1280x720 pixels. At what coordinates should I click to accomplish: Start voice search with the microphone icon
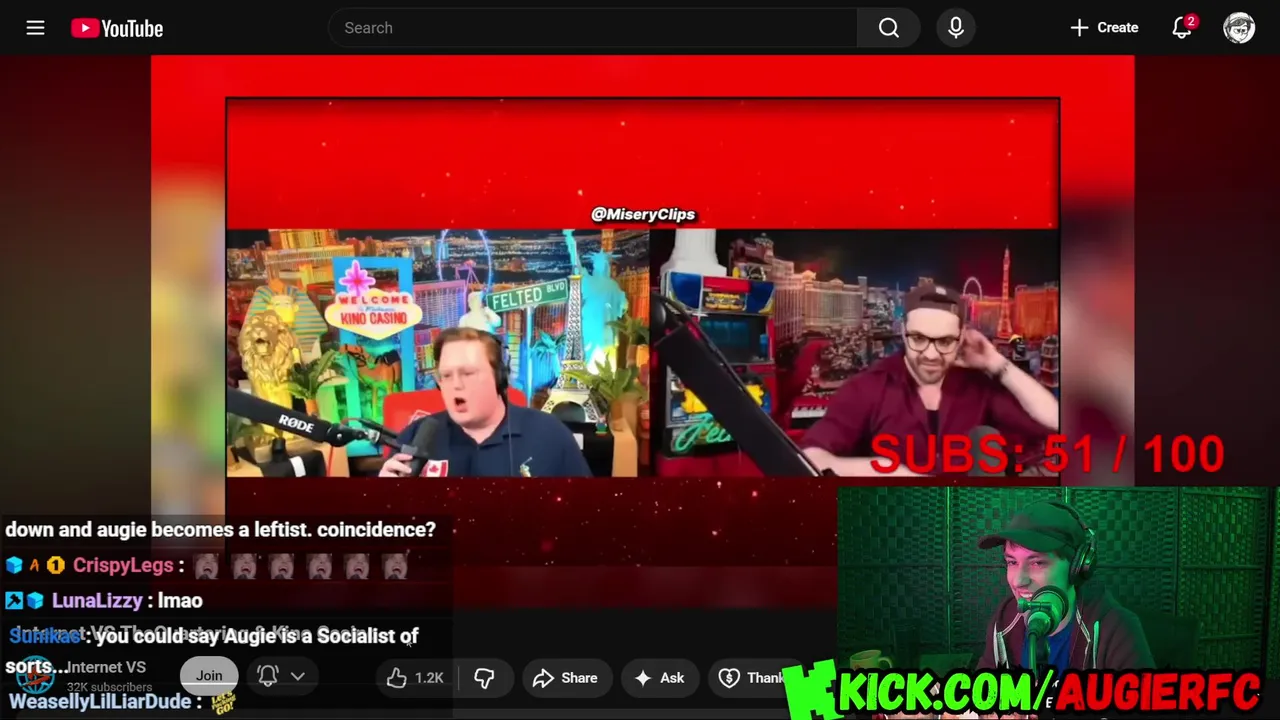tap(956, 28)
